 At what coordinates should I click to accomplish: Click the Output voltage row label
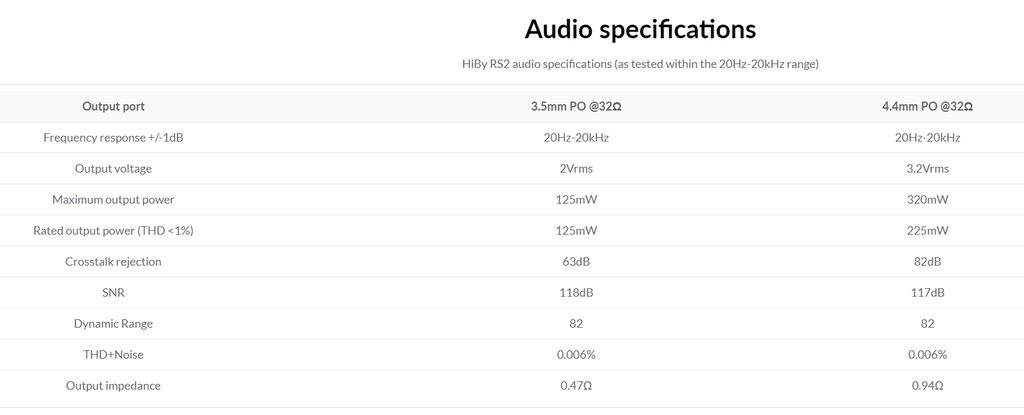click(x=113, y=168)
